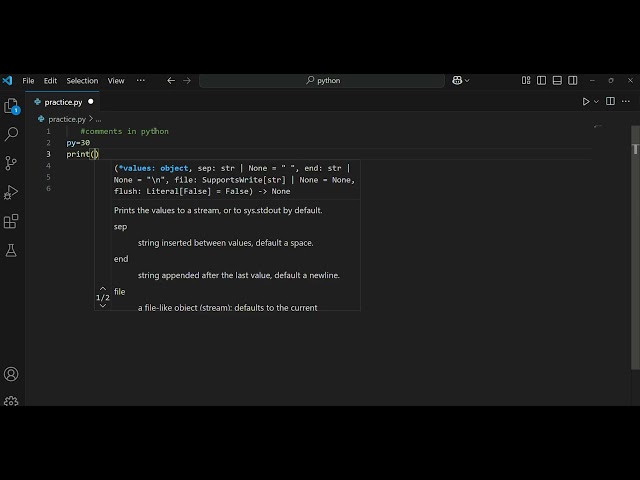640x480 pixels.
Task: Click the 'end' parameter heading
Action: (x=121, y=259)
